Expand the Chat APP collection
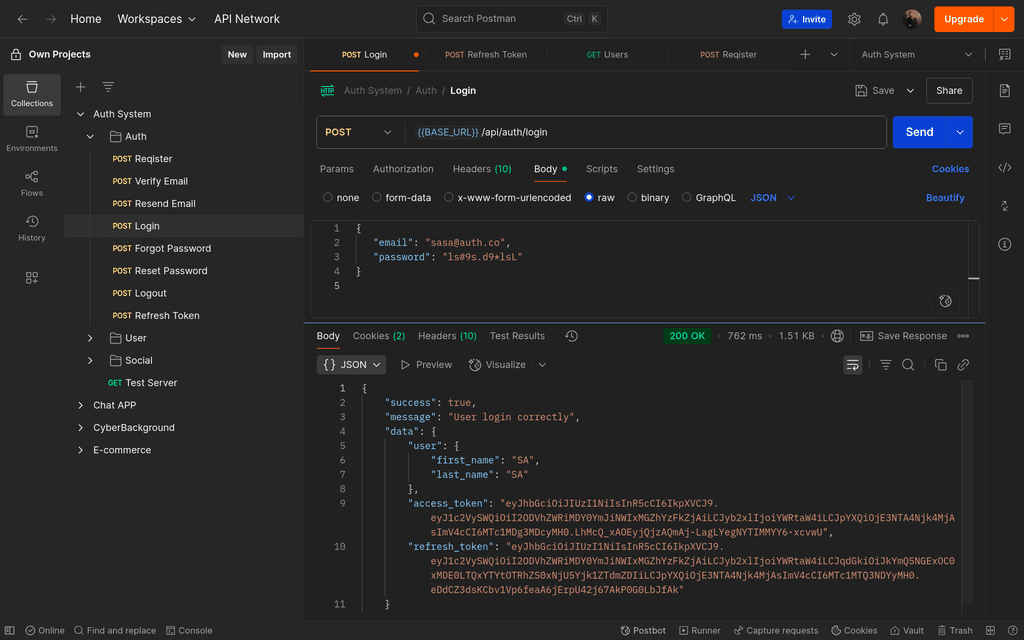The width and height of the screenshot is (1024, 640). point(80,405)
